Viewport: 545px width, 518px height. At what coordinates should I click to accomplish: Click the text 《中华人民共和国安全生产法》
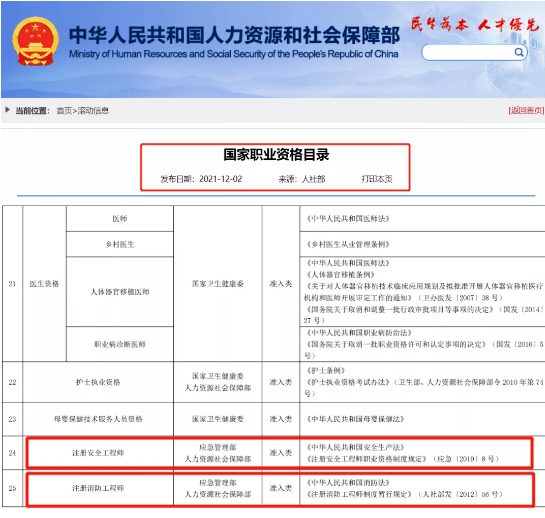tap(355, 447)
